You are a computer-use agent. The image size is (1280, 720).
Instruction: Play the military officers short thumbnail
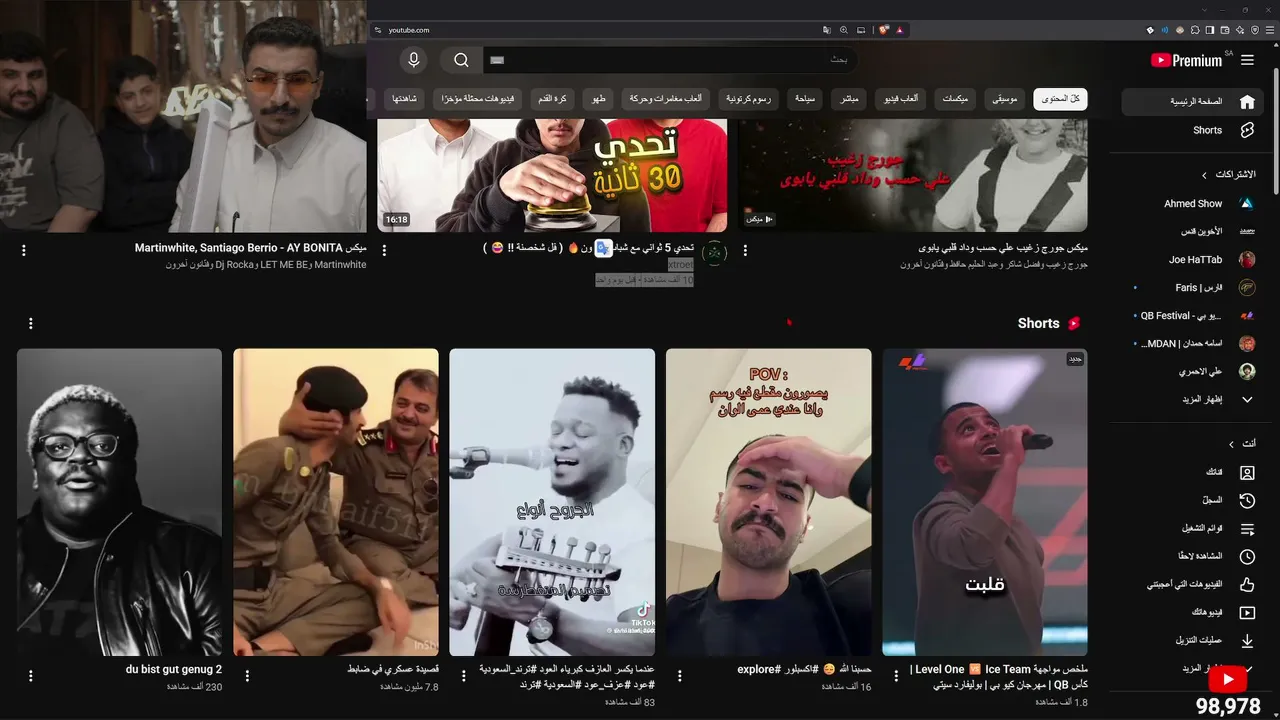pos(336,502)
